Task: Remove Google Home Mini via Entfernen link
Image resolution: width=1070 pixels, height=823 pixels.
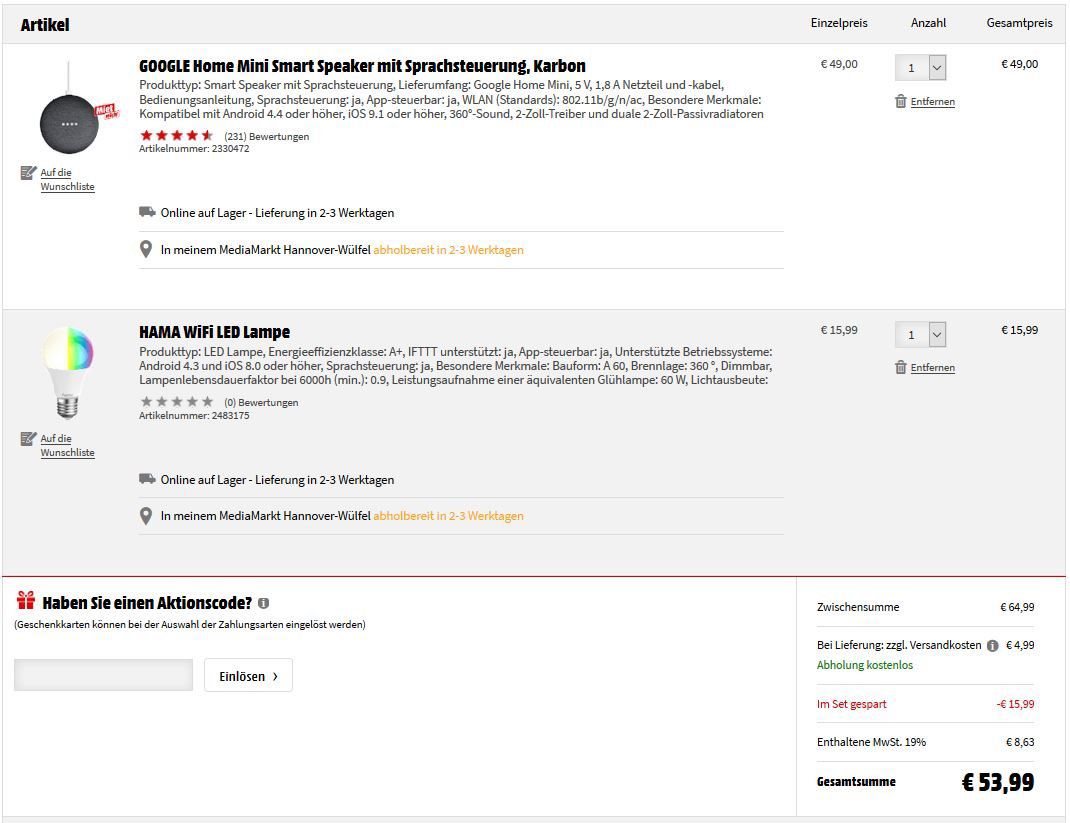Action: pyautogui.click(x=933, y=102)
